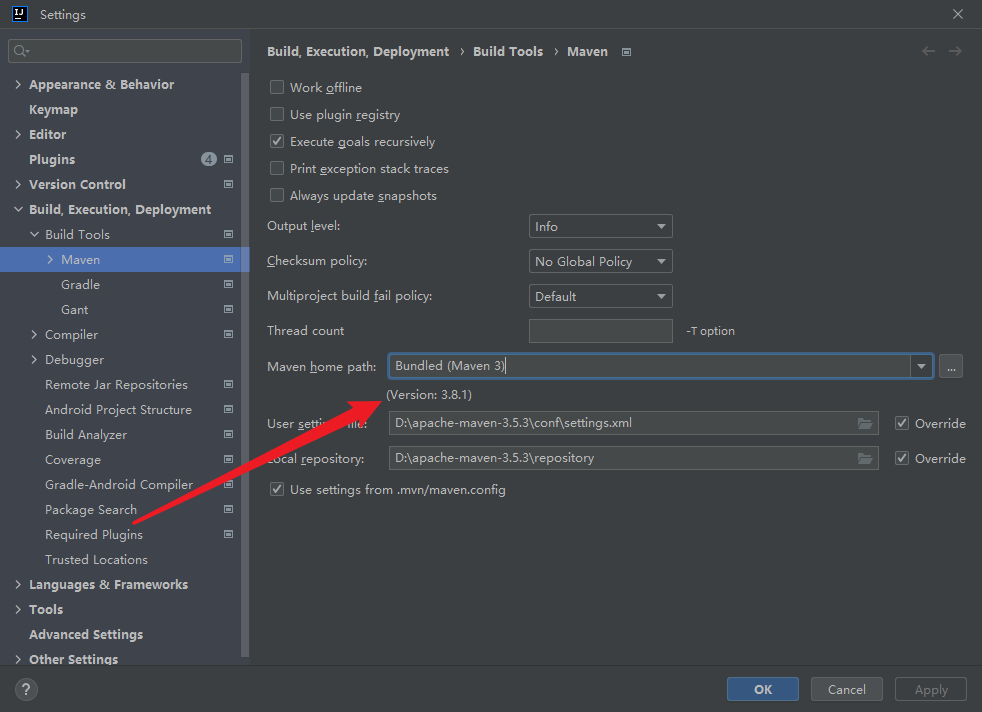This screenshot has width=982, height=712.
Task: Browse Maven home path with ellipsis button
Action: [x=951, y=366]
